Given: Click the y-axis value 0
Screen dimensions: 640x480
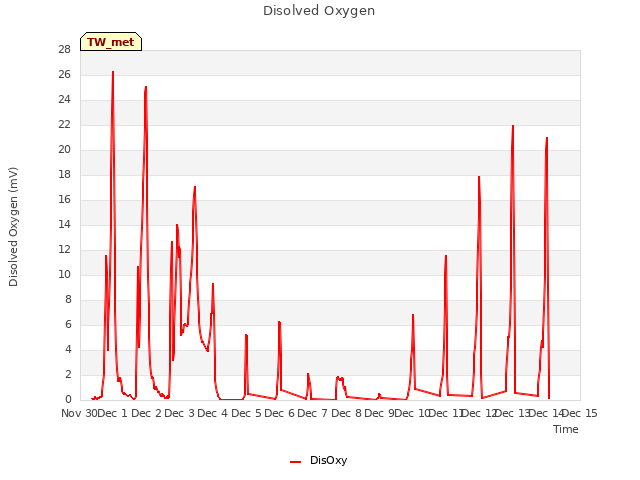Looking at the screenshot, I should 68,399.
